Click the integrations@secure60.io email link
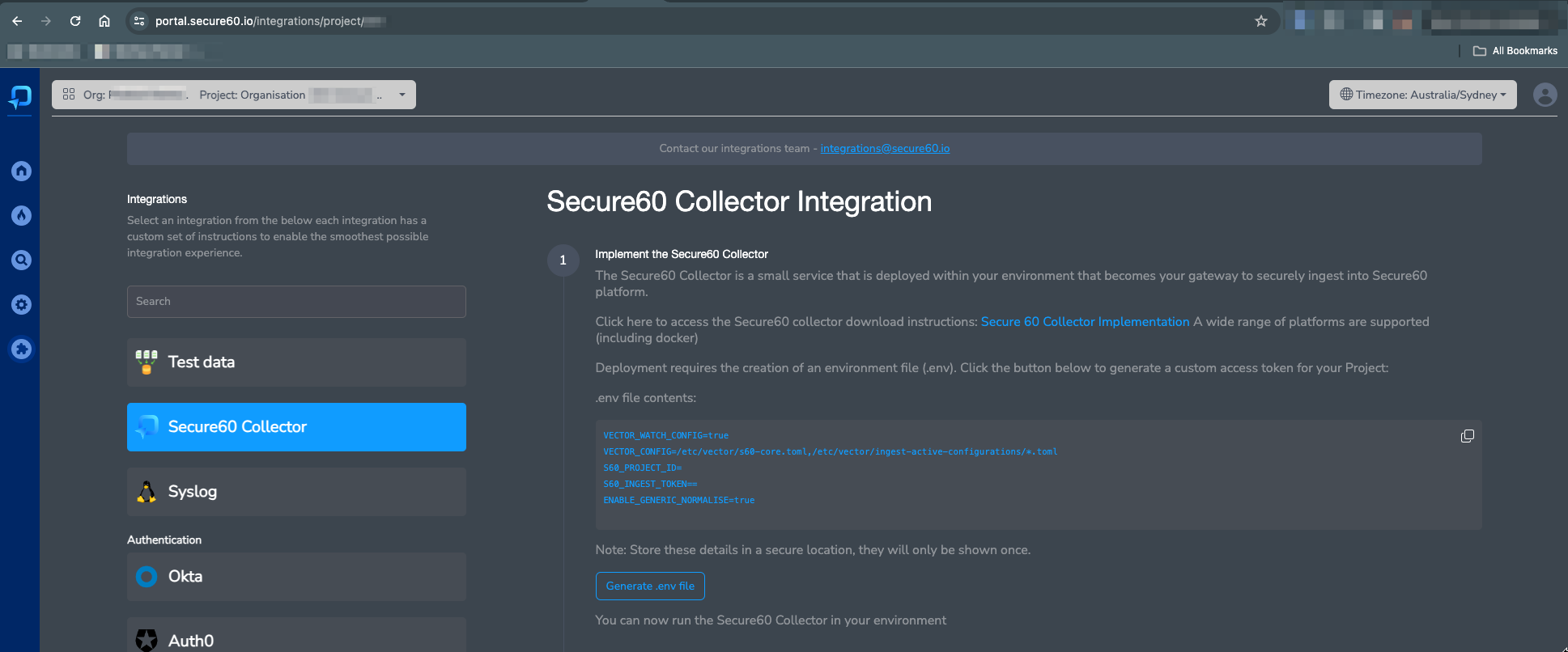 pyautogui.click(x=885, y=149)
